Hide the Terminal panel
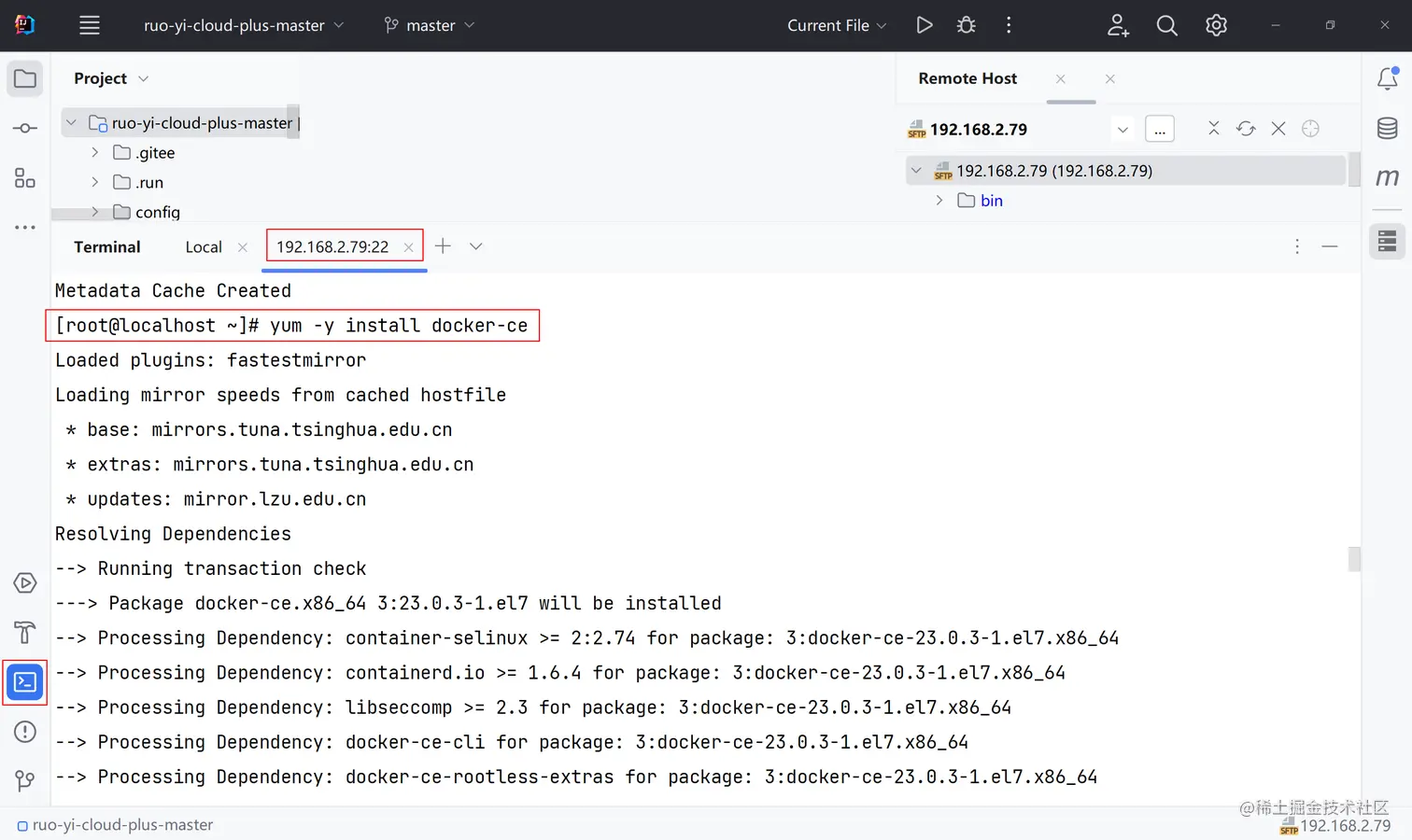Screen dimensions: 1412x840 1330,246
